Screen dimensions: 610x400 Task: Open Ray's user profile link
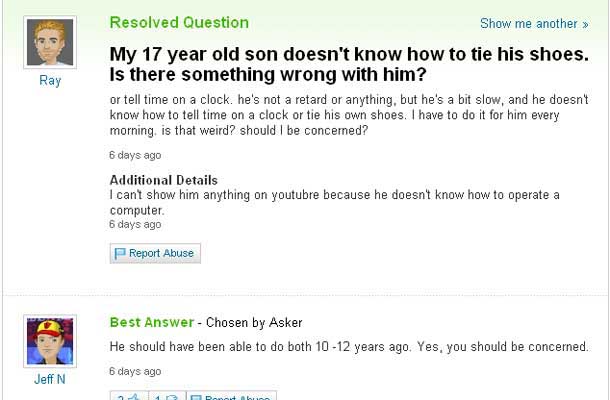click(x=49, y=81)
